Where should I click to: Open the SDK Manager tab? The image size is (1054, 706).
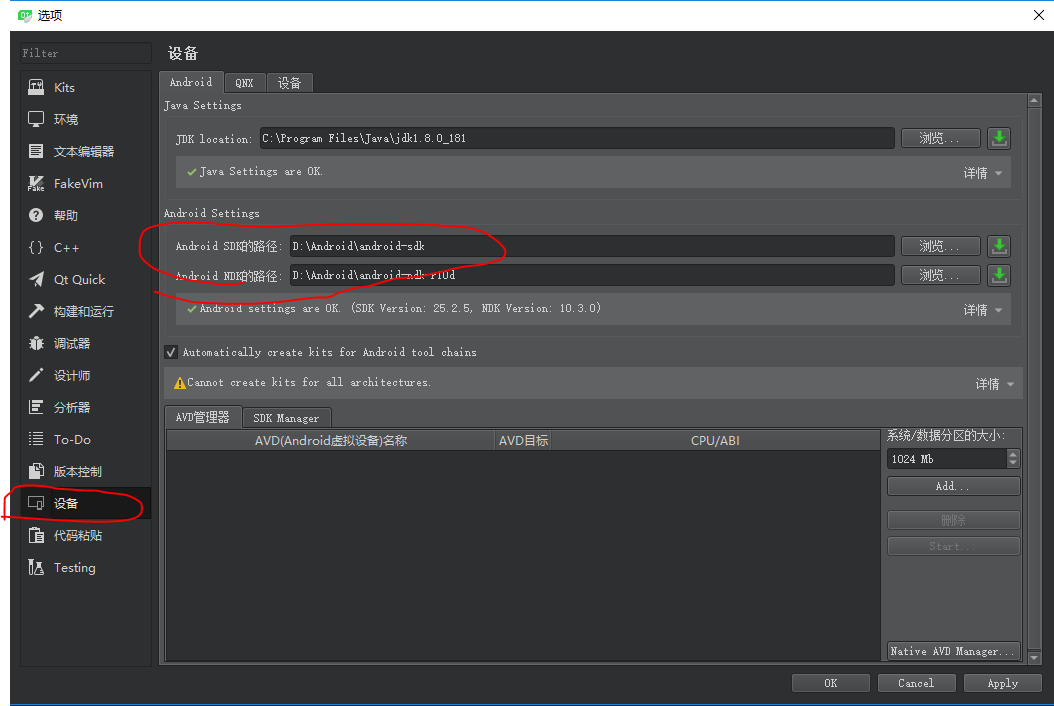(x=287, y=417)
